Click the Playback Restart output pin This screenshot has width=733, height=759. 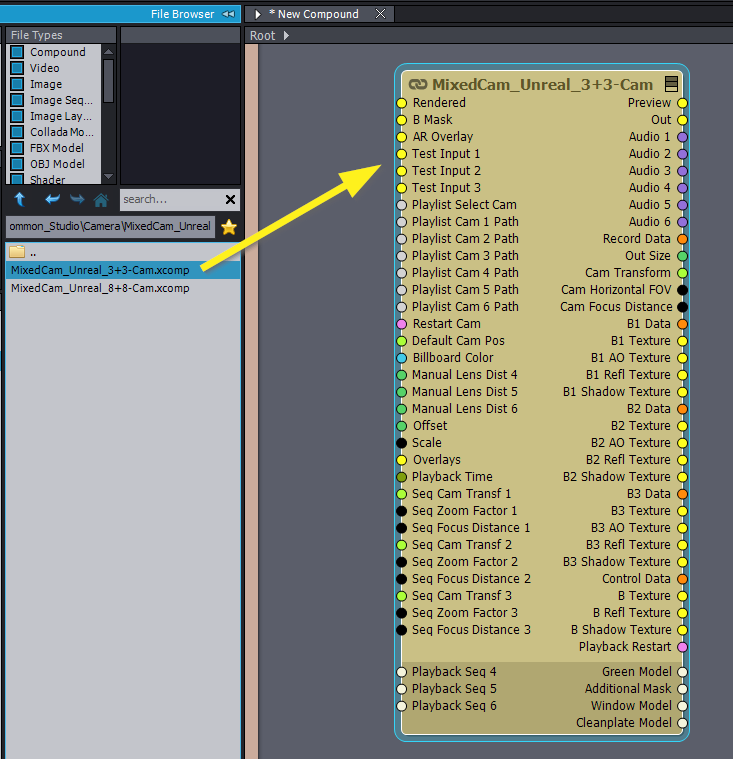pos(682,647)
